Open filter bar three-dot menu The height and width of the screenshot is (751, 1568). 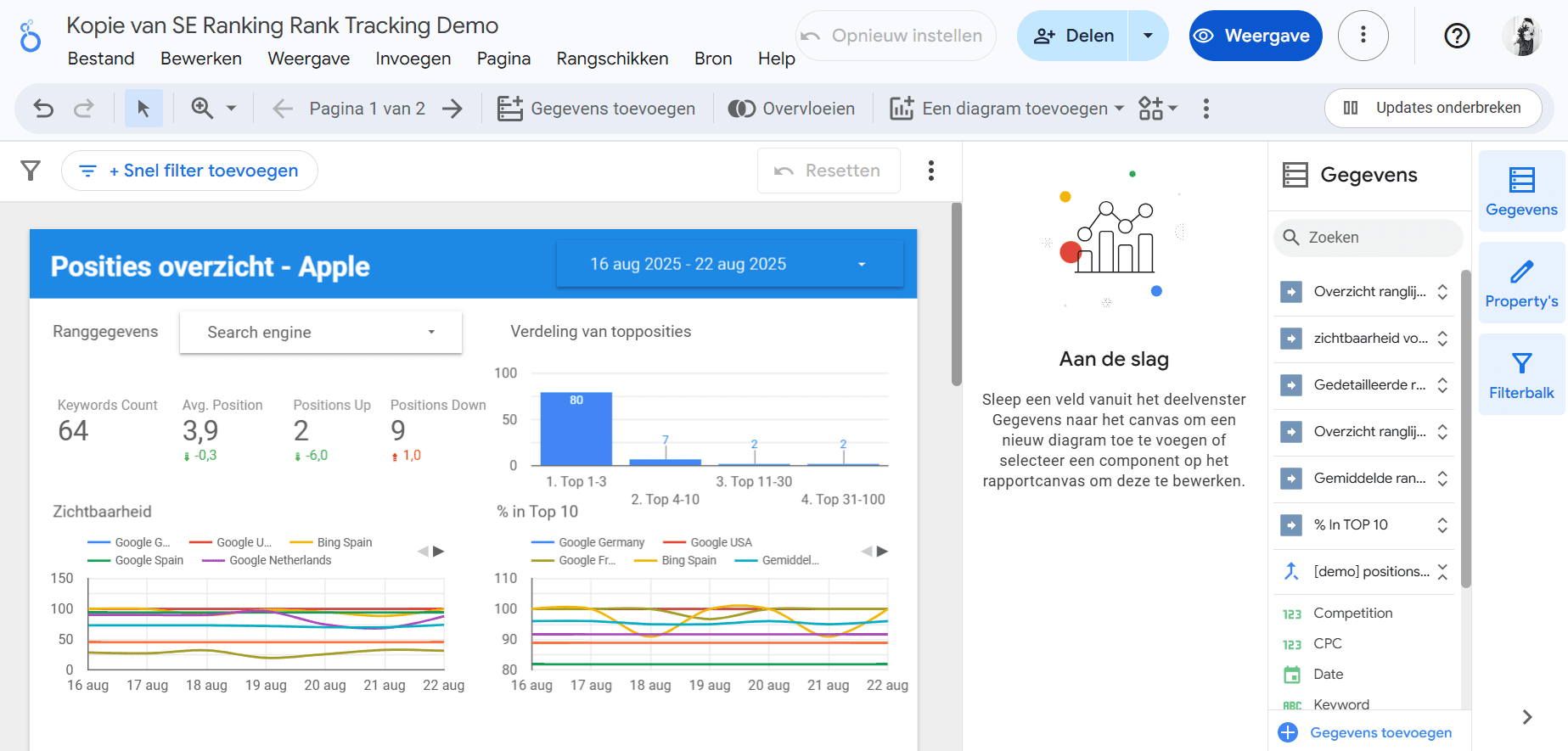coord(931,171)
